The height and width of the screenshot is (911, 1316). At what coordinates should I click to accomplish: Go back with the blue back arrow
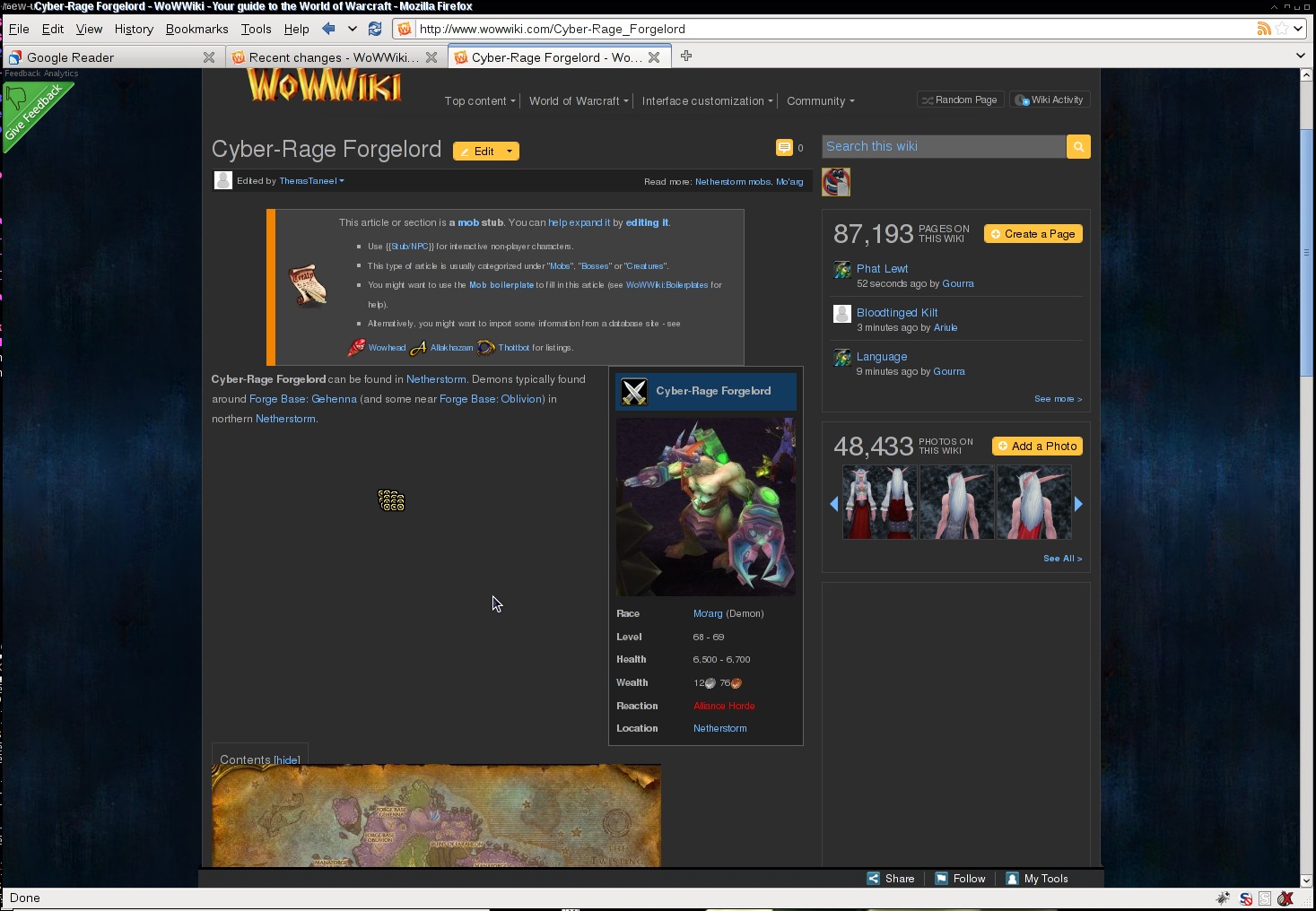(328, 29)
